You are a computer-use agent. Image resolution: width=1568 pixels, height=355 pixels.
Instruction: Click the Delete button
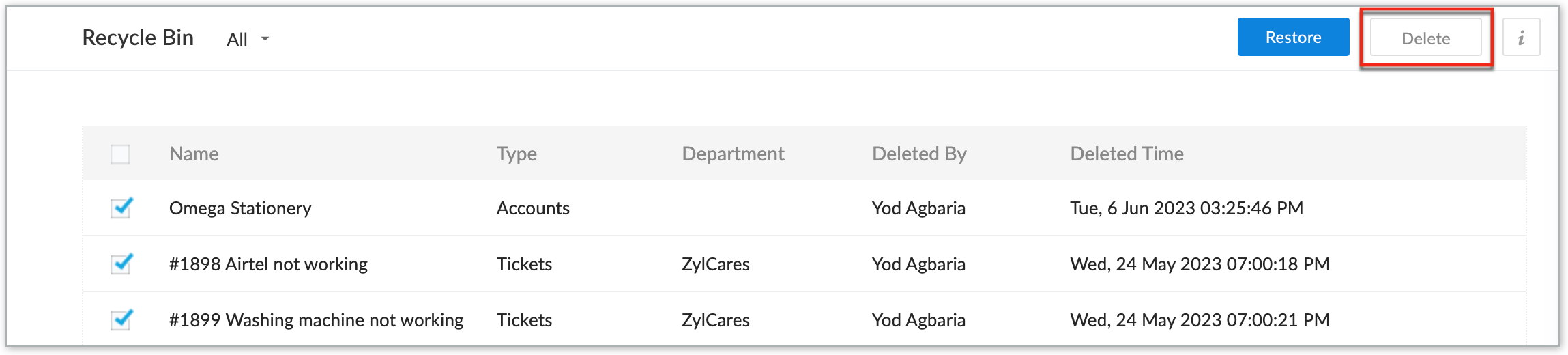1425,38
